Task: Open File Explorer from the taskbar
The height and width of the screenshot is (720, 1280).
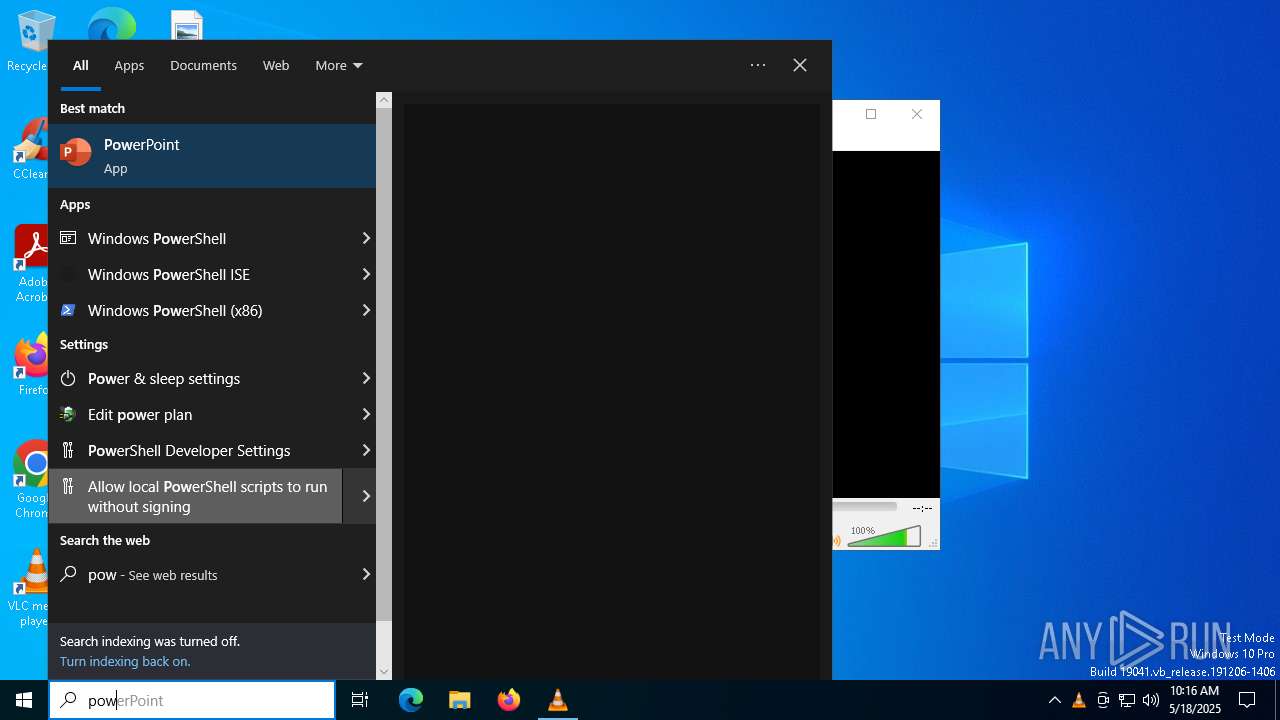Action: tap(459, 700)
